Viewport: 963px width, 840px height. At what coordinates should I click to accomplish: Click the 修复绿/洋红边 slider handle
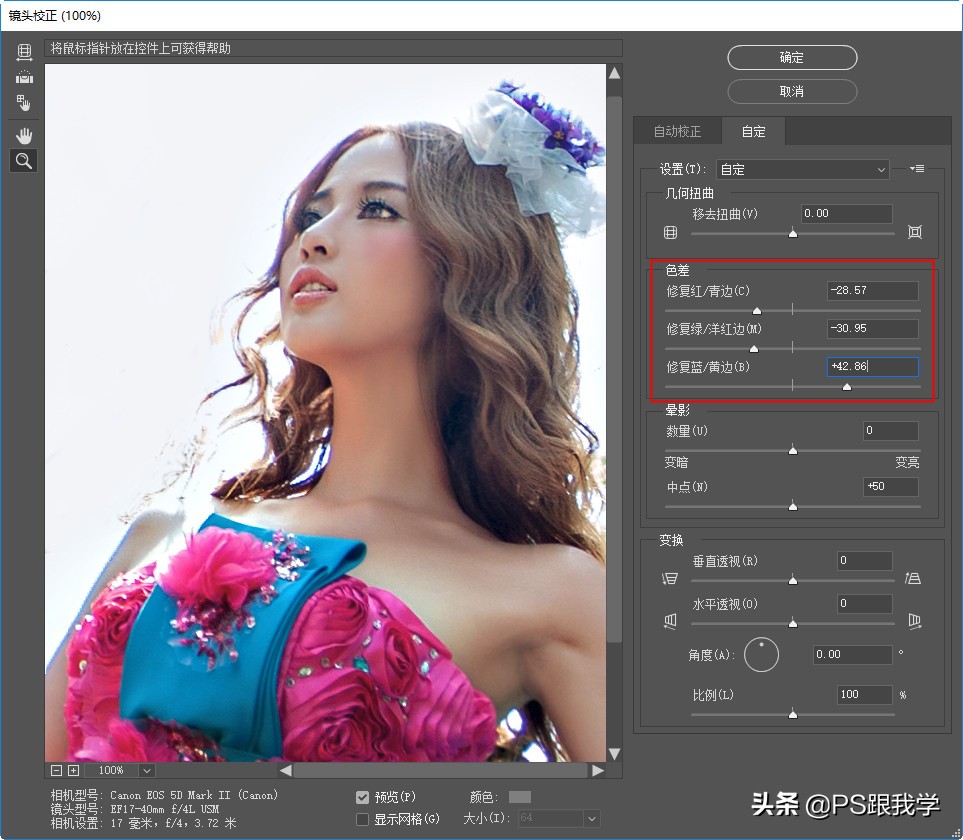pyautogui.click(x=754, y=349)
